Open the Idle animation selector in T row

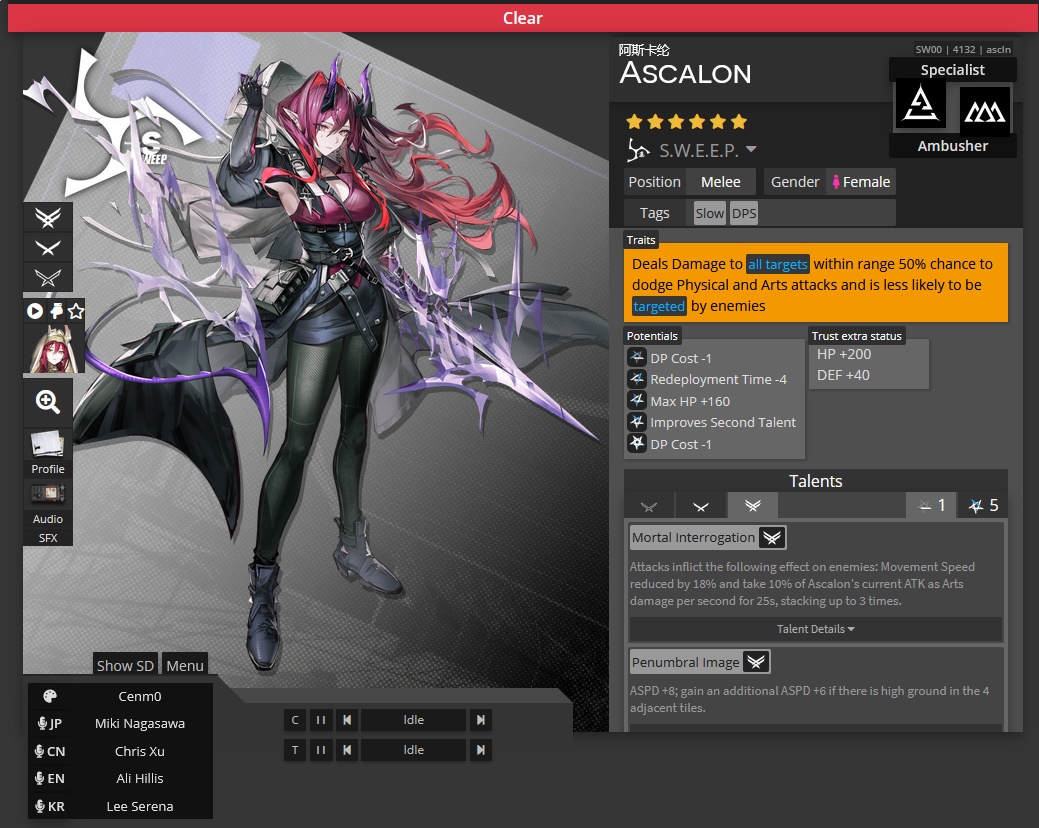413,750
